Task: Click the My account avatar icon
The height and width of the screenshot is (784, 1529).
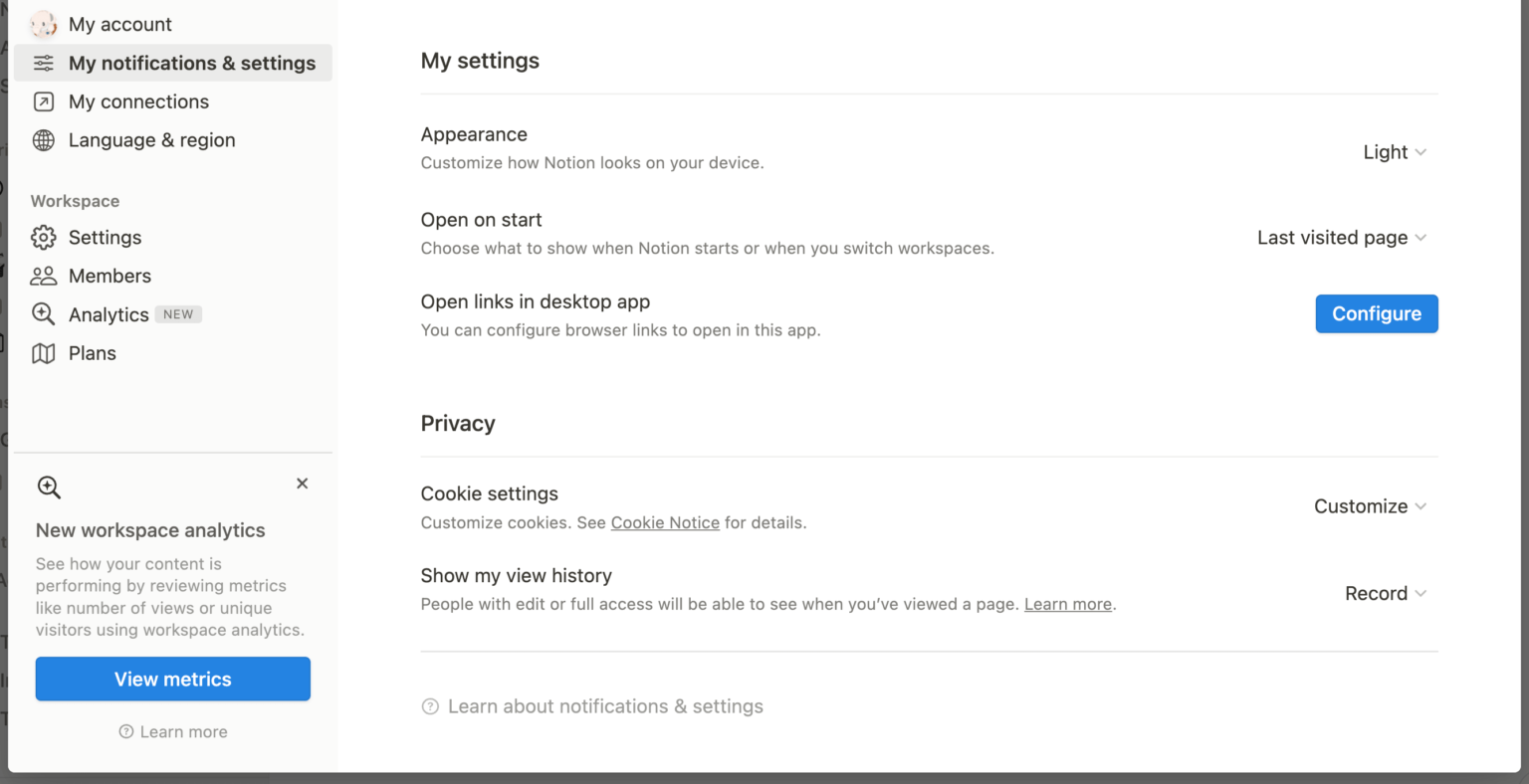Action: 43,23
